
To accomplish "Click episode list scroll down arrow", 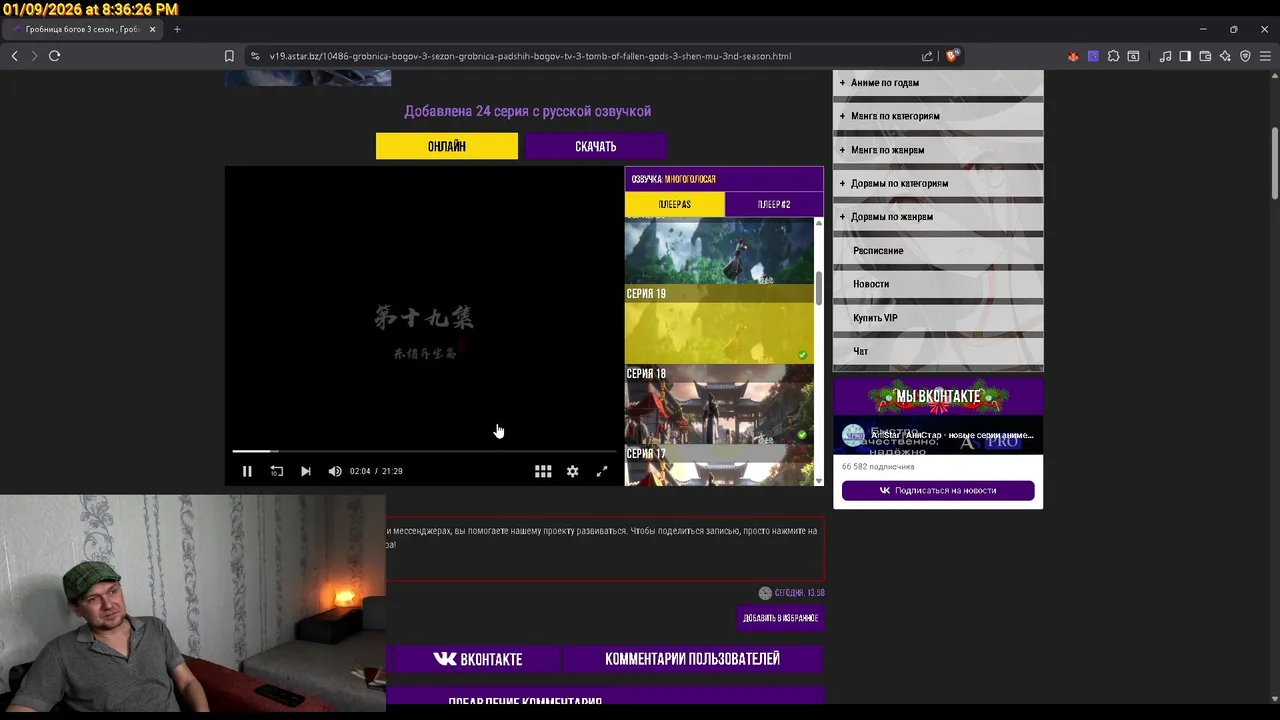I will tap(819, 481).
